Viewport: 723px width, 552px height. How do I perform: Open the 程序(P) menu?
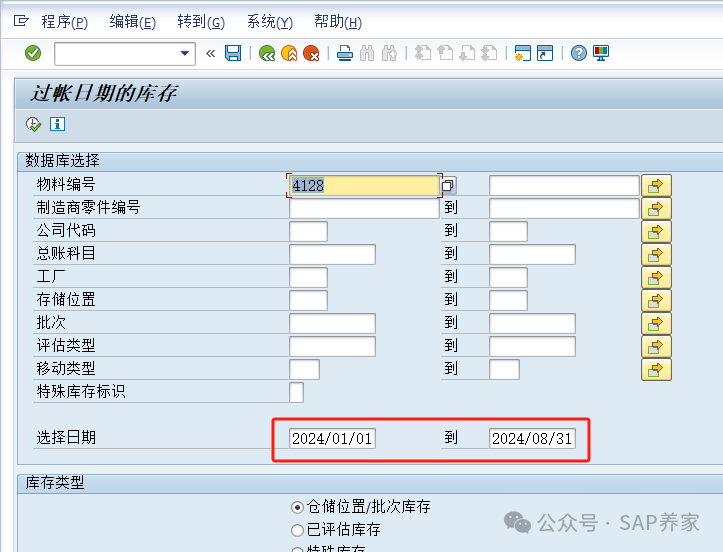coord(65,22)
